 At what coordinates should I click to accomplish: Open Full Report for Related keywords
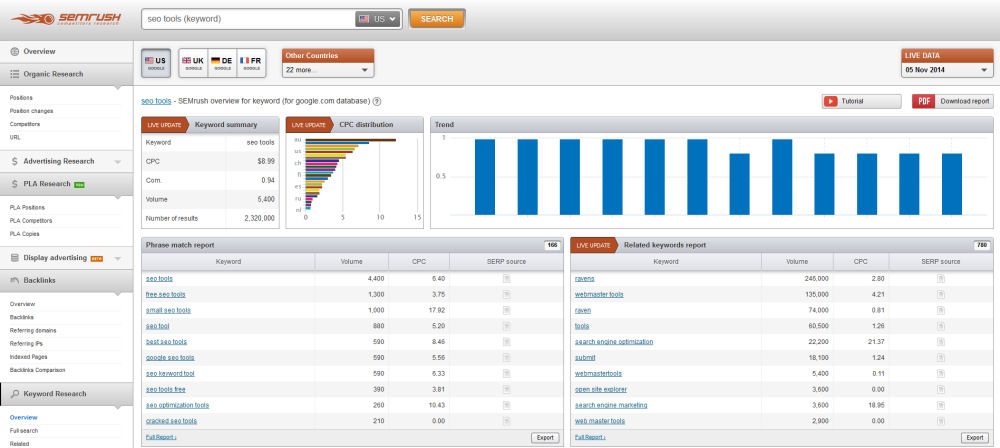point(590,438)
